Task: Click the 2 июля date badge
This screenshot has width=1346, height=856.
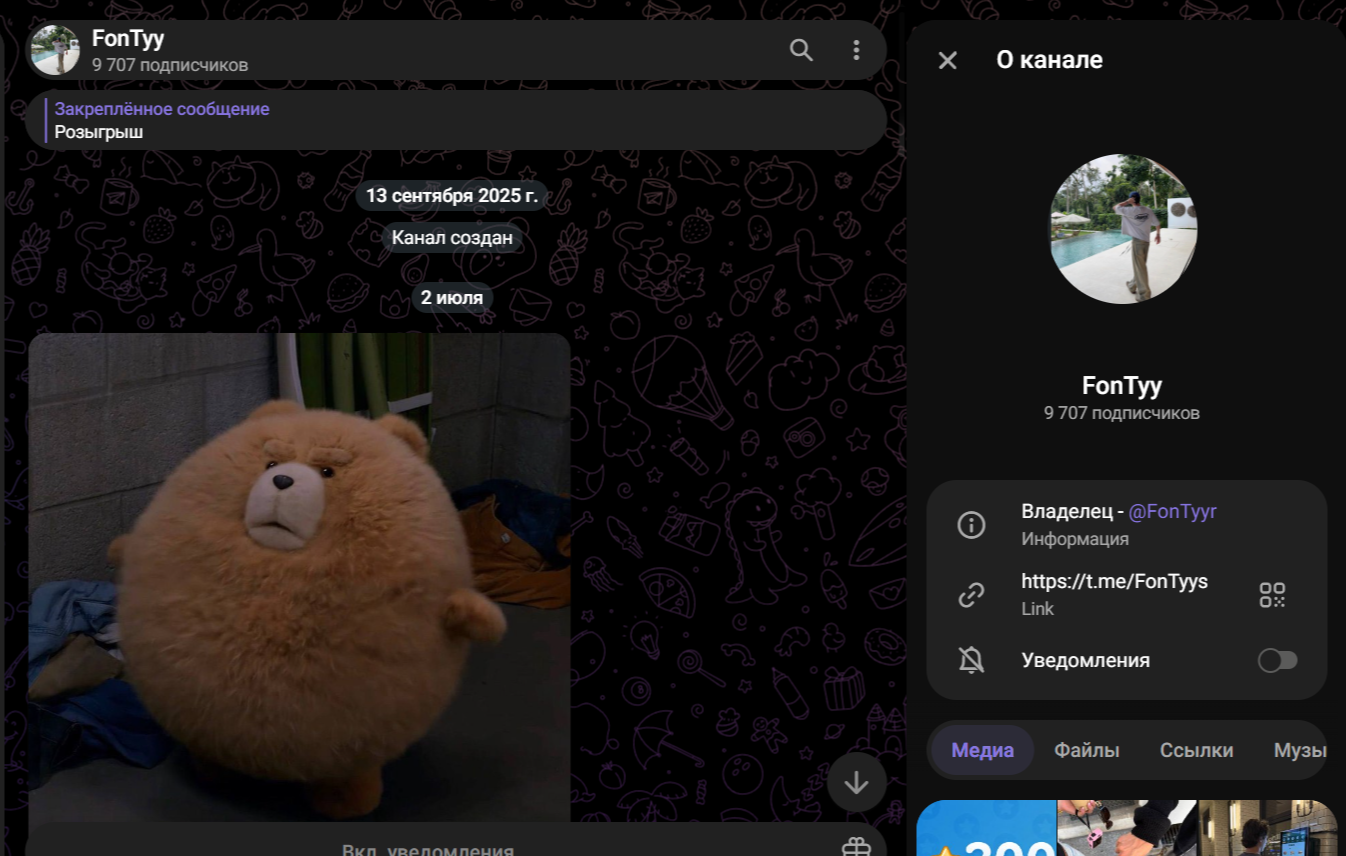Action: point(452,297)
